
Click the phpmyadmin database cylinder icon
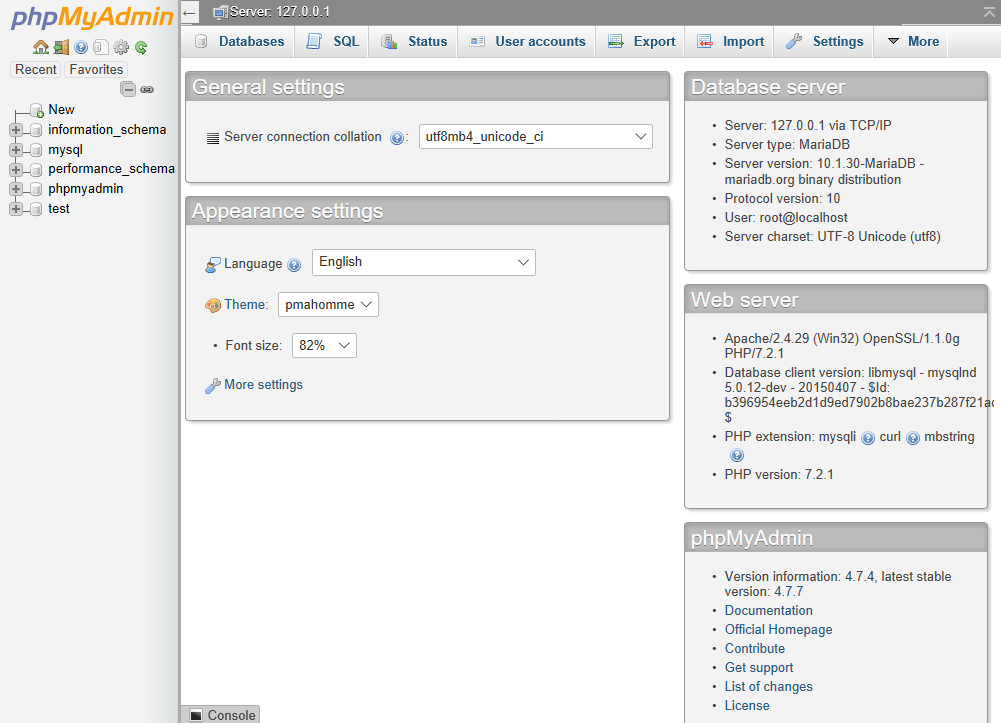(36, 190)
